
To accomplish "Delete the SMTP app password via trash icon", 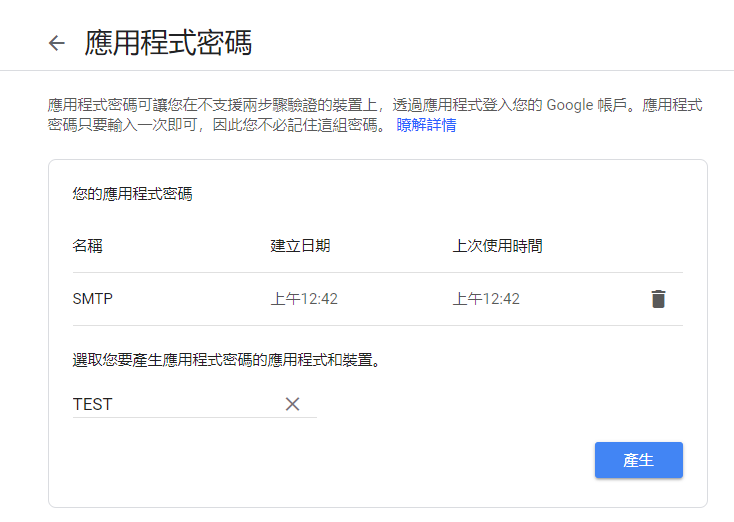I will point(658,299).
